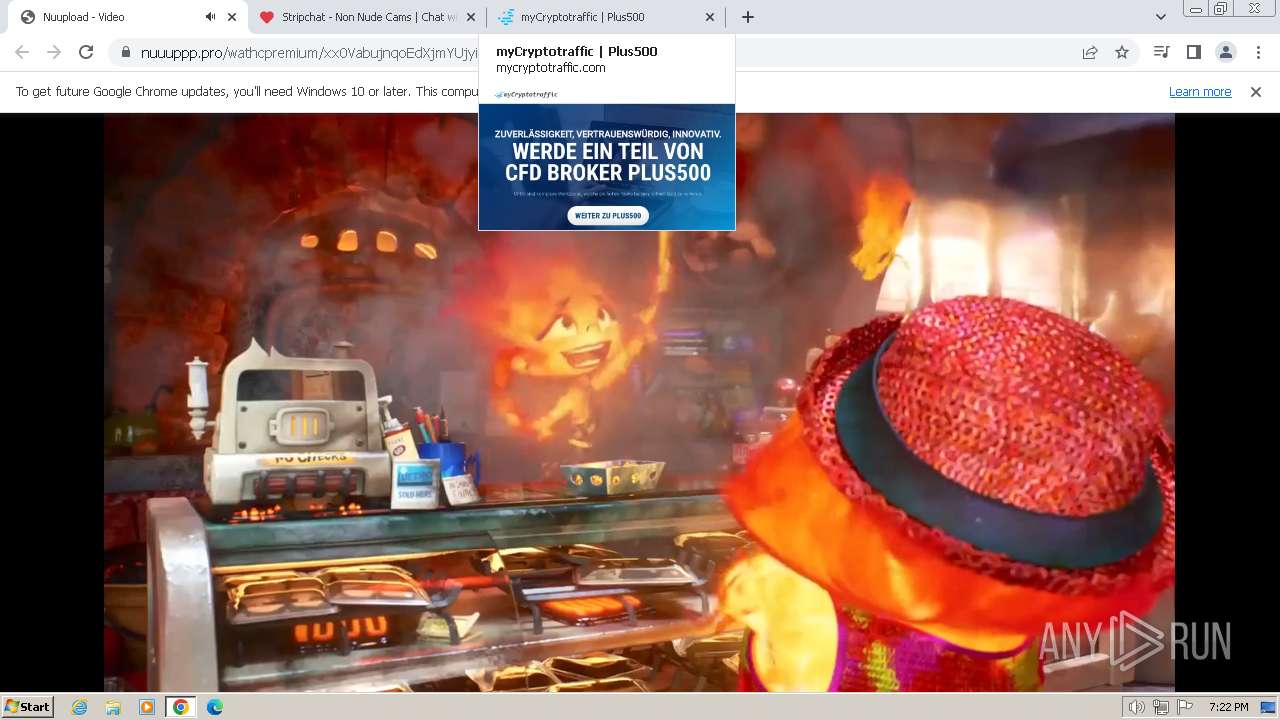Image resolution: width=1280 pixels, height=720 pixels.
Task: View site information lock icon
Action: (x=125, y=52)
